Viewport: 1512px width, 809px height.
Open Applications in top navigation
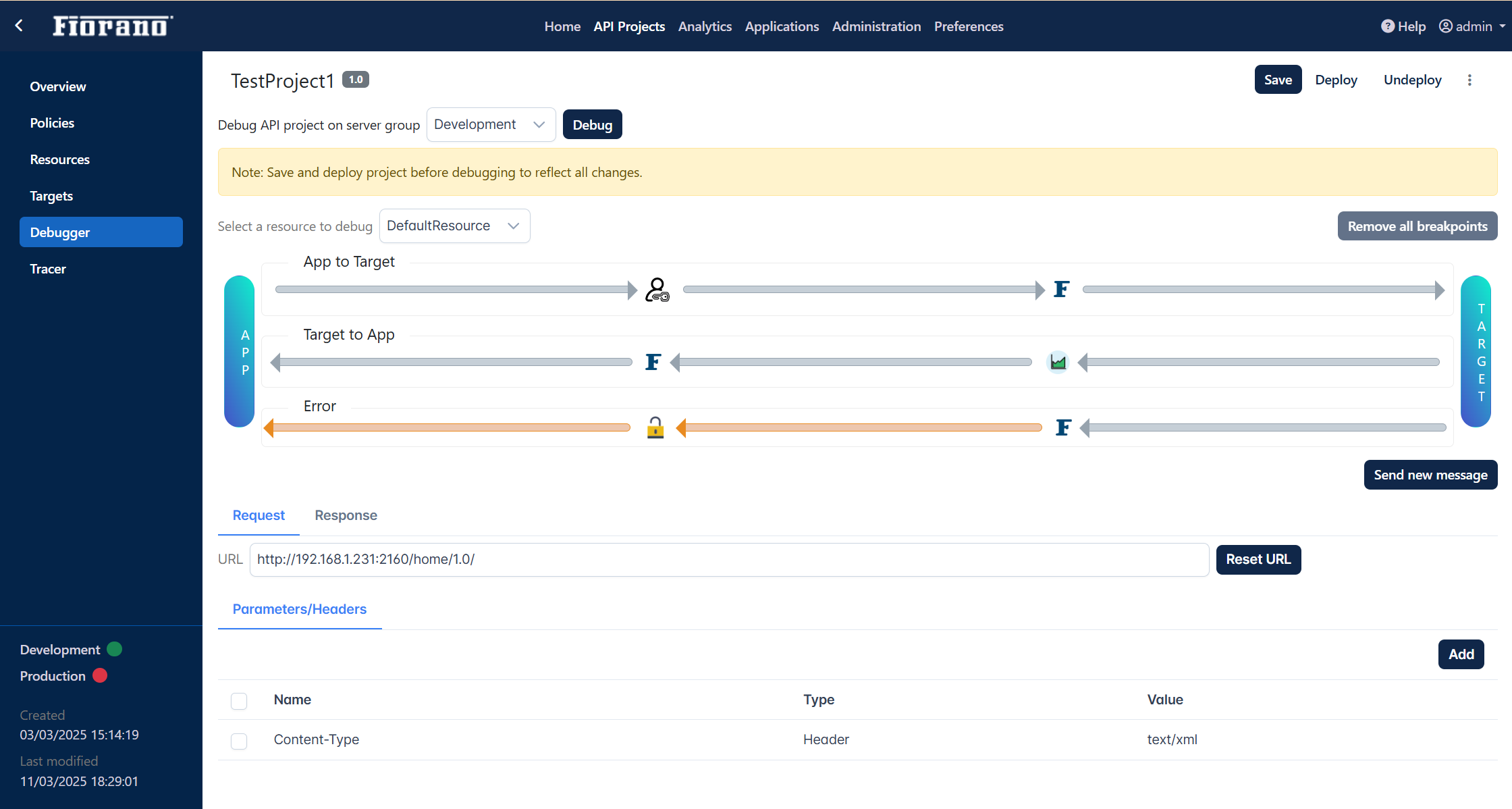[782, 26]
